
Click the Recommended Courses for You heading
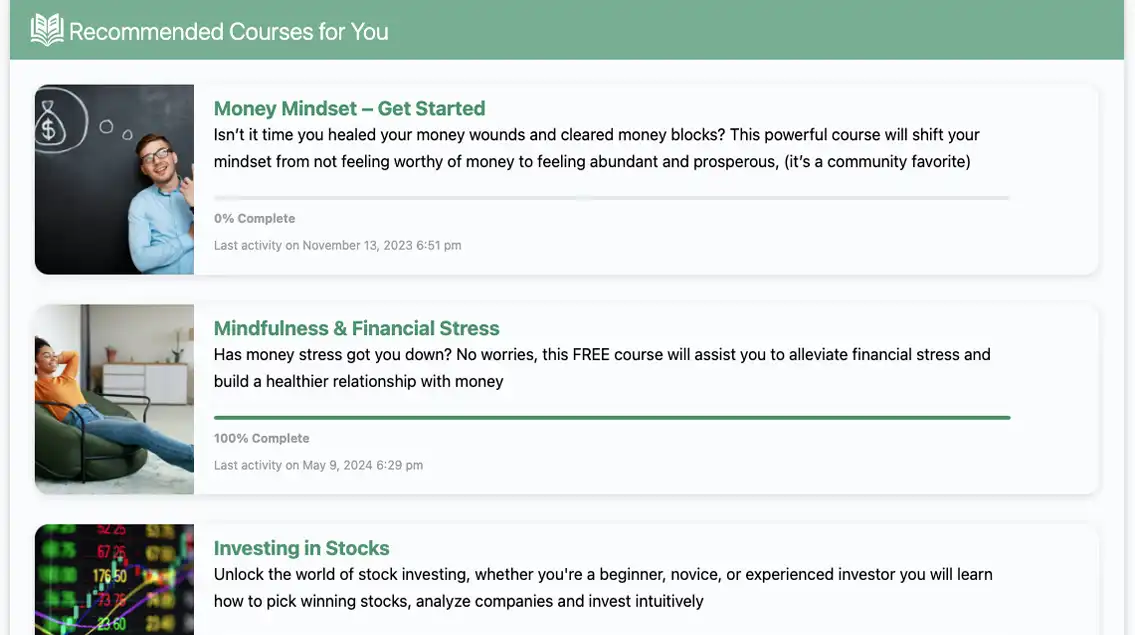point(229,32)
